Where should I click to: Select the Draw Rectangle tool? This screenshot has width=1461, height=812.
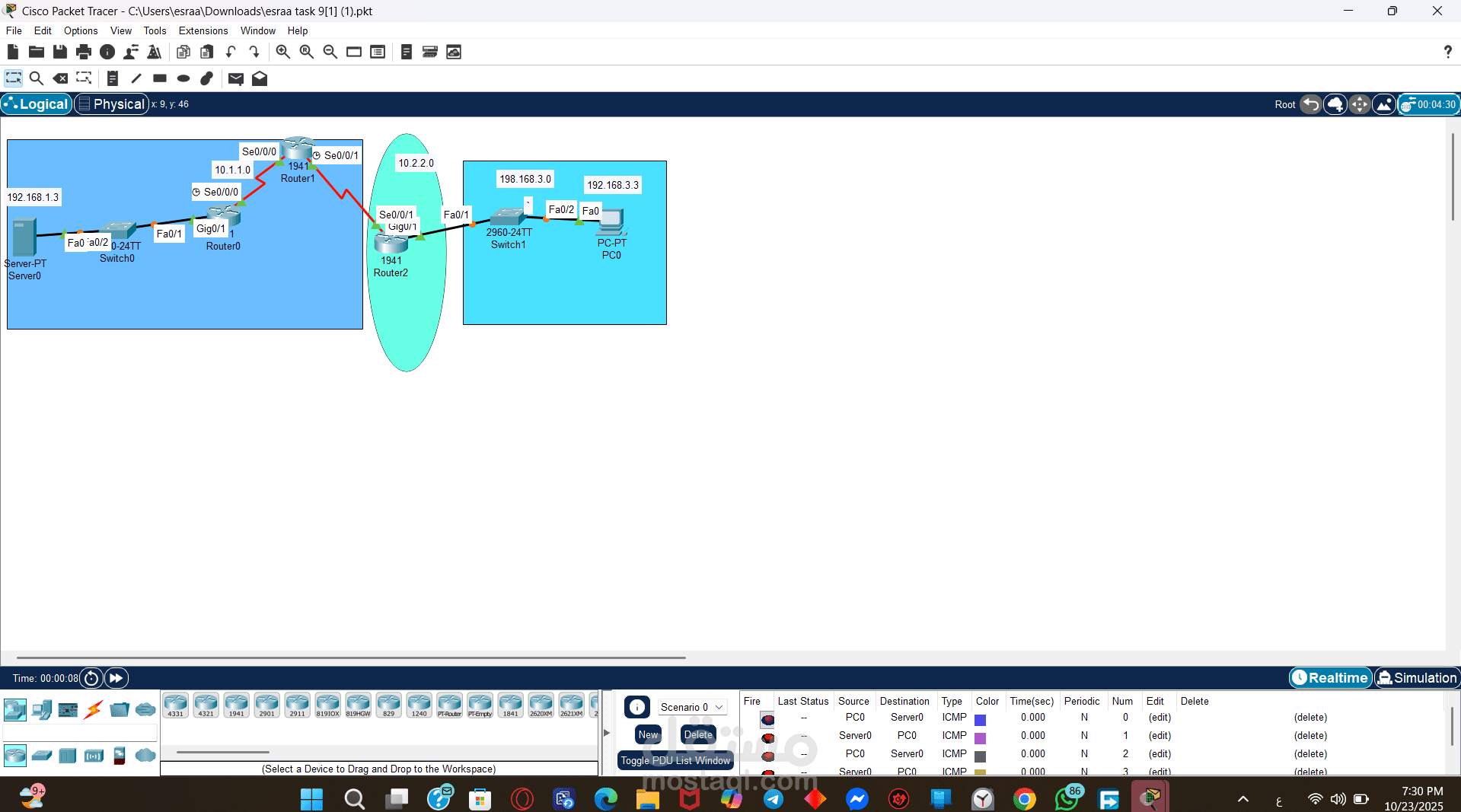coord(160,78)
